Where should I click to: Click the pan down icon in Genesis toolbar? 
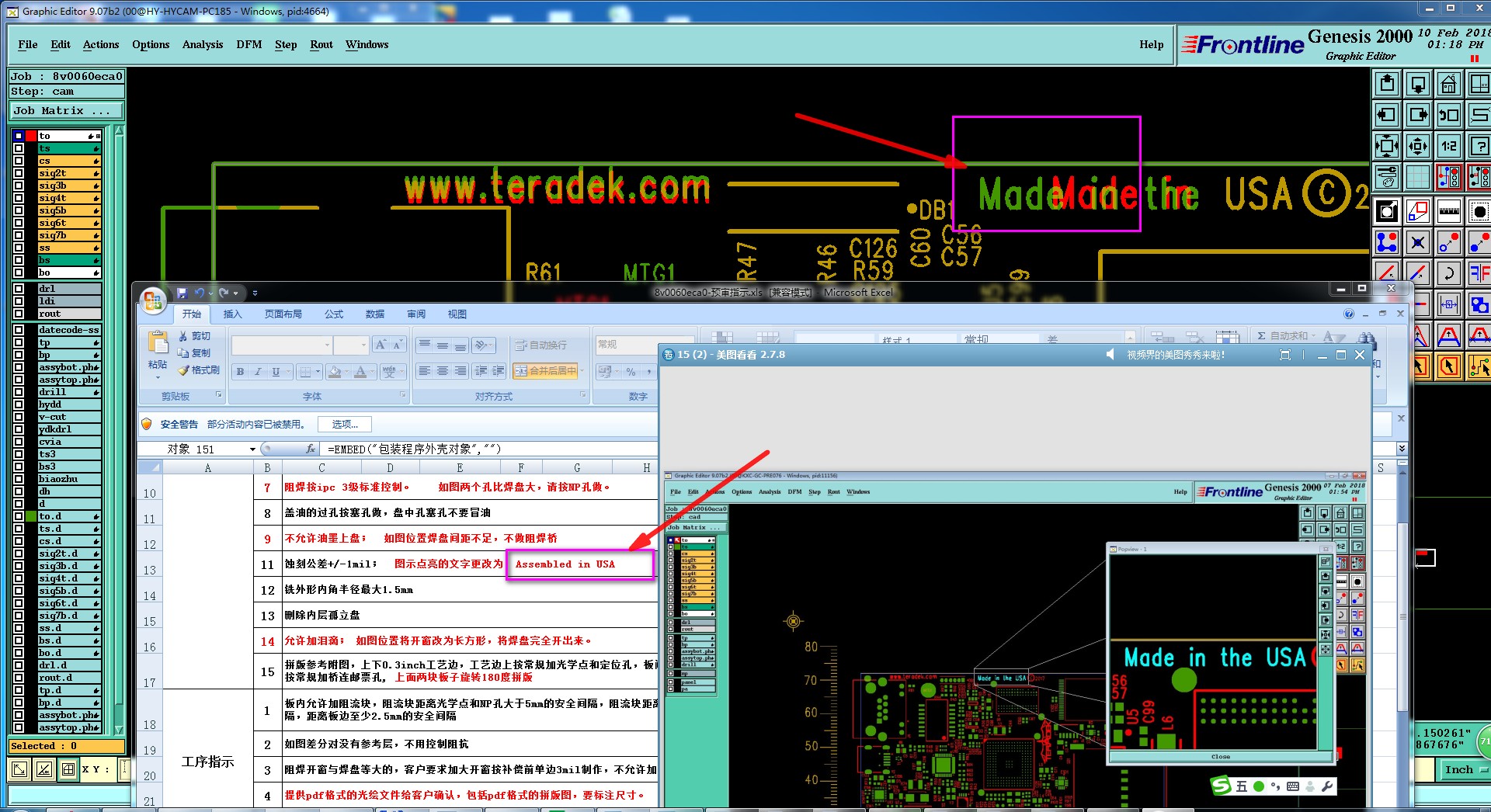[x=1418, y=83]
